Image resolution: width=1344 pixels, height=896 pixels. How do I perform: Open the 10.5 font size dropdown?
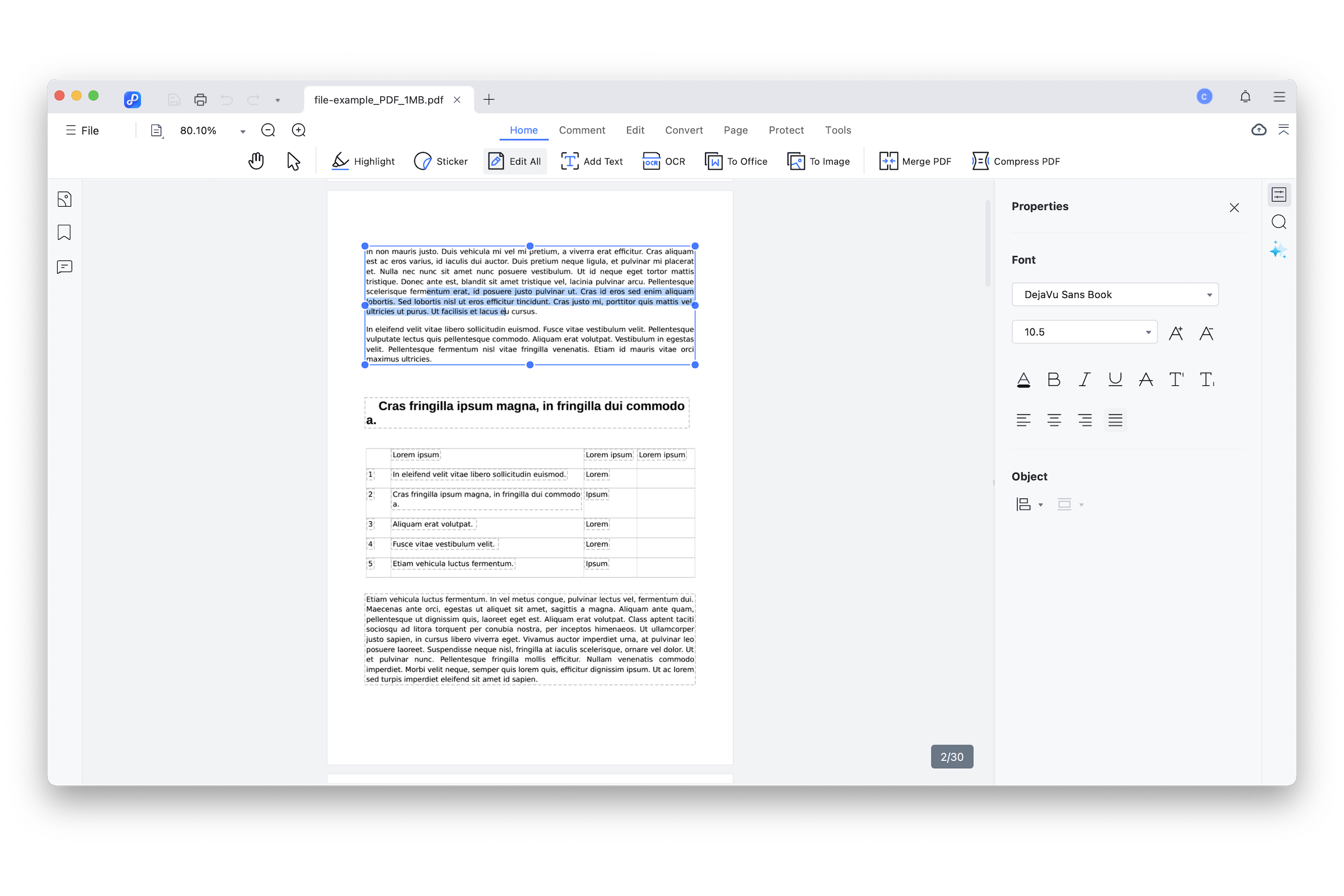(x=1084, y=332)
